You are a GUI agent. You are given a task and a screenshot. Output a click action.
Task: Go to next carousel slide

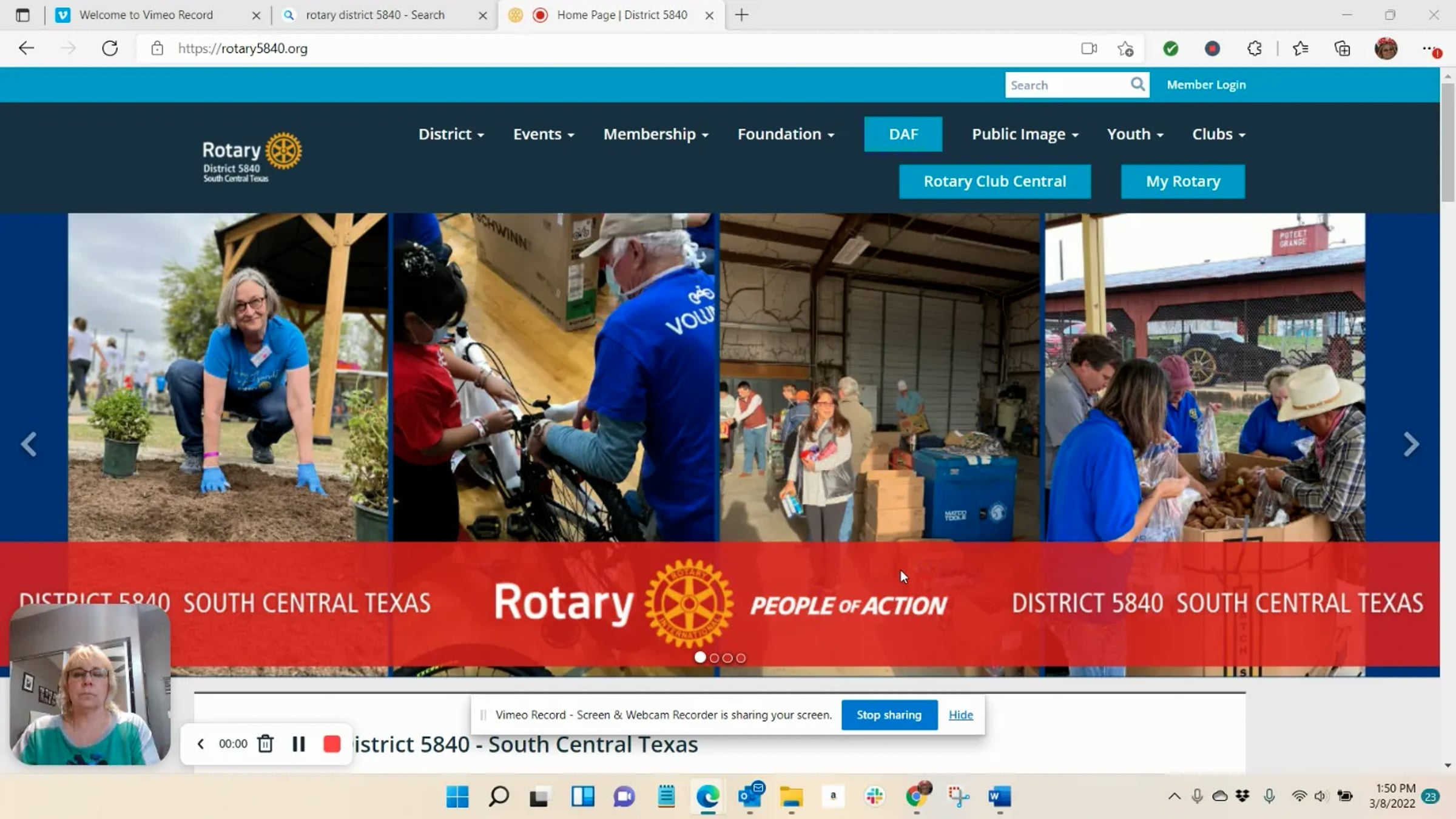pyautogui.click(x=1411, y=444)
